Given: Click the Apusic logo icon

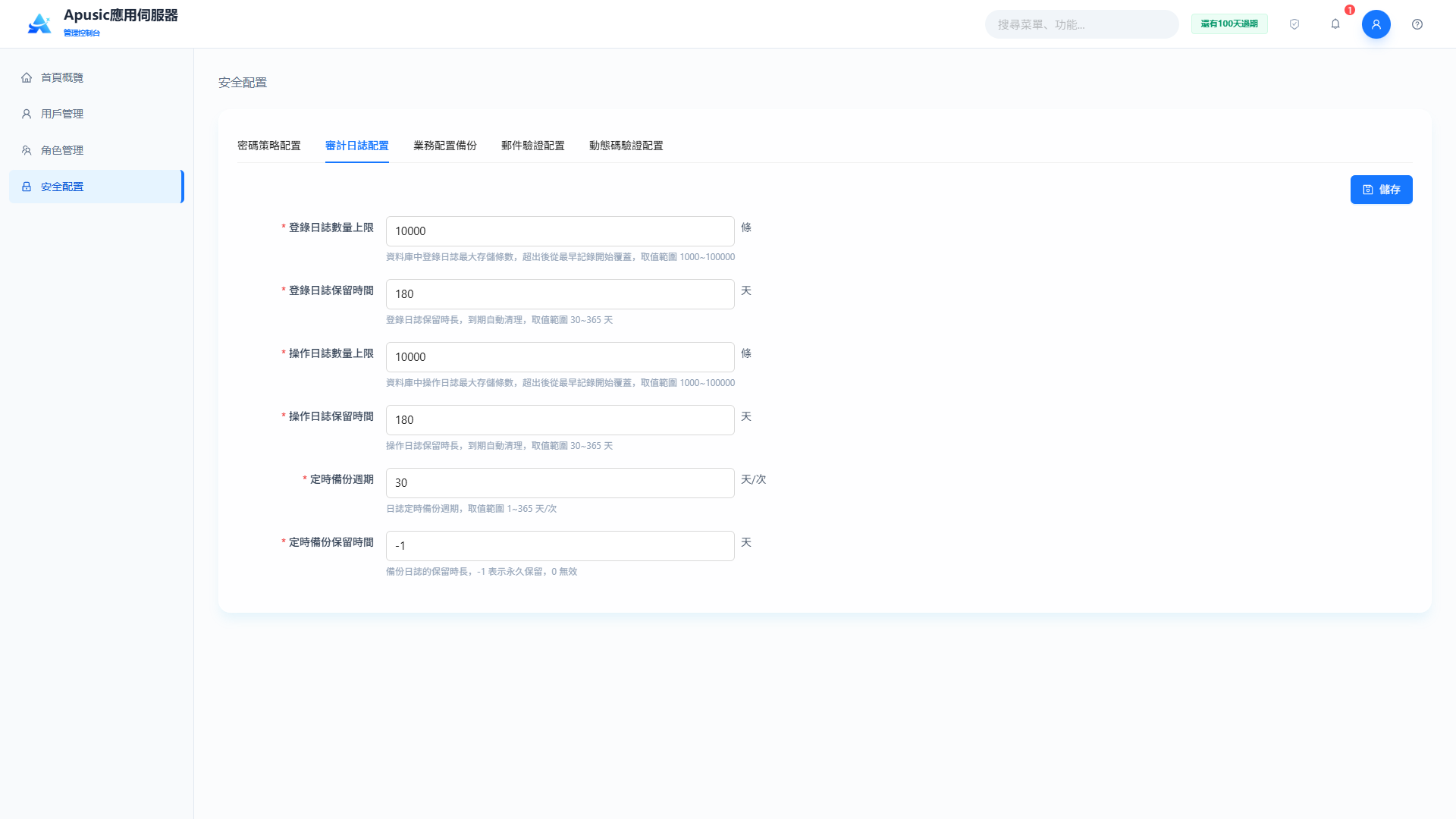Looking at the screenshot, I should tap(39, 24).
